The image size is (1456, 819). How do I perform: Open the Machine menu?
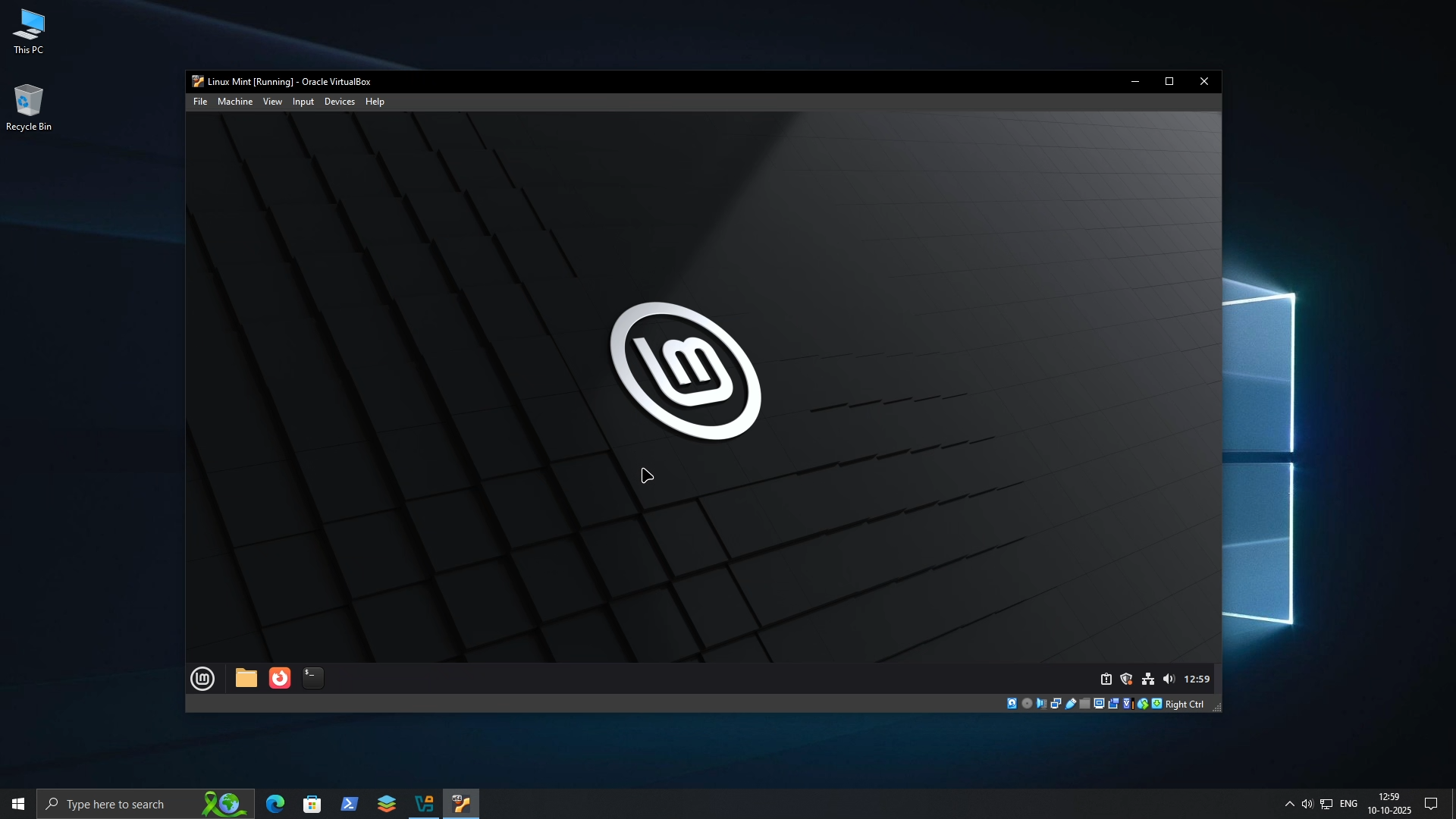coord(235,102)
